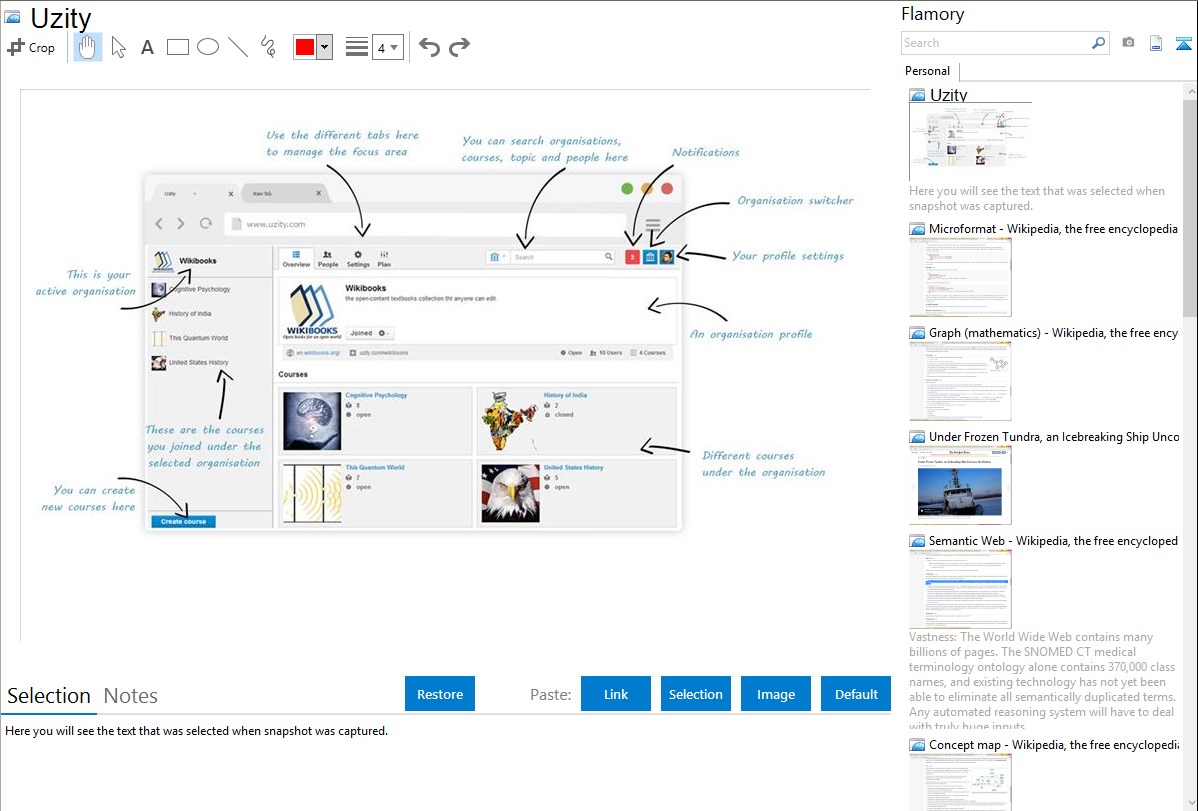Click the window icon left of Uzity heading
This screenshot has width=1198, height=811.
pyautogui.click(x=12, y=17)
